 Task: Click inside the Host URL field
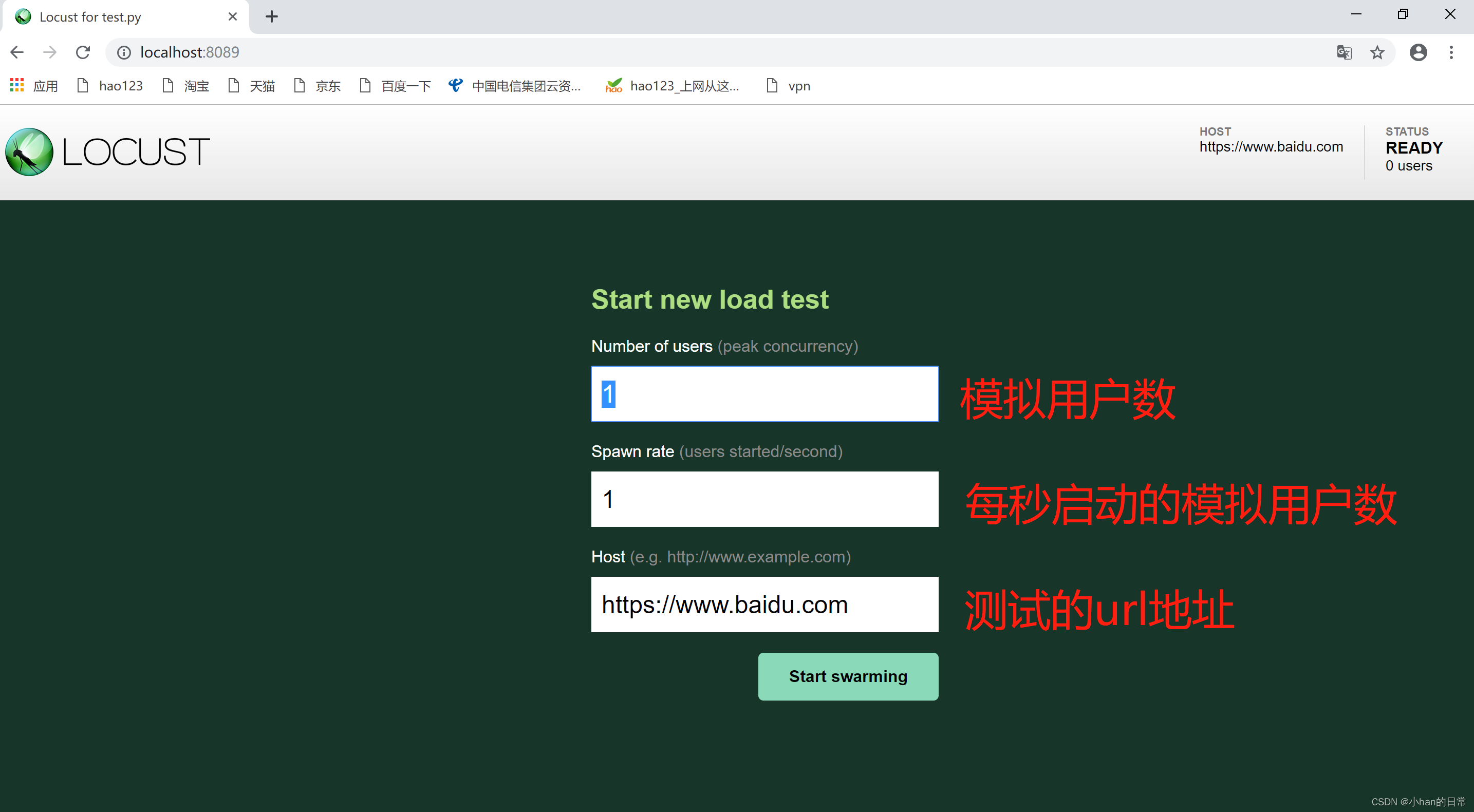[x=764, y=605]
